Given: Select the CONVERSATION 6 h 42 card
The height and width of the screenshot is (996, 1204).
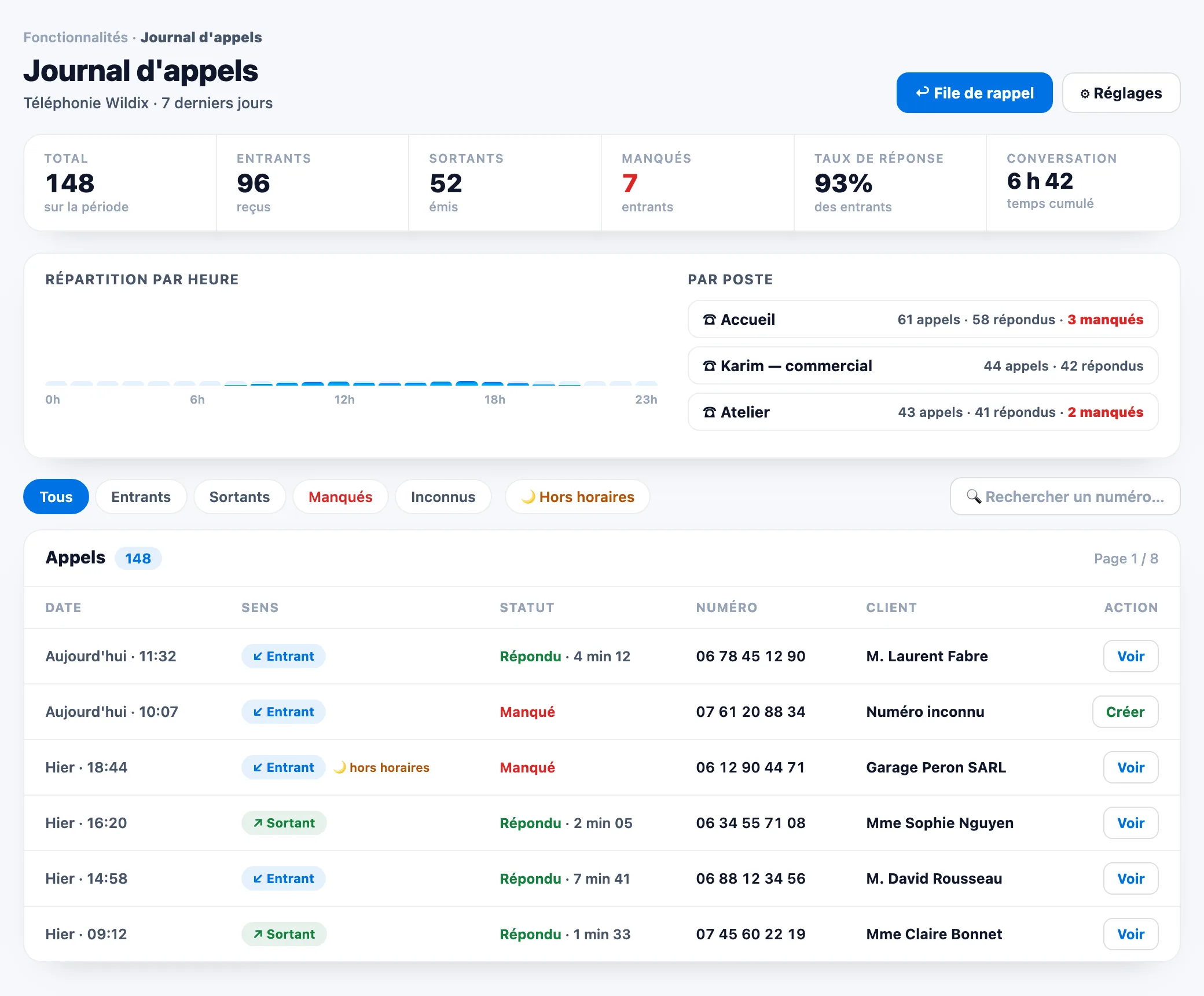Looking at the screenshot, I should pos(1083,183).
